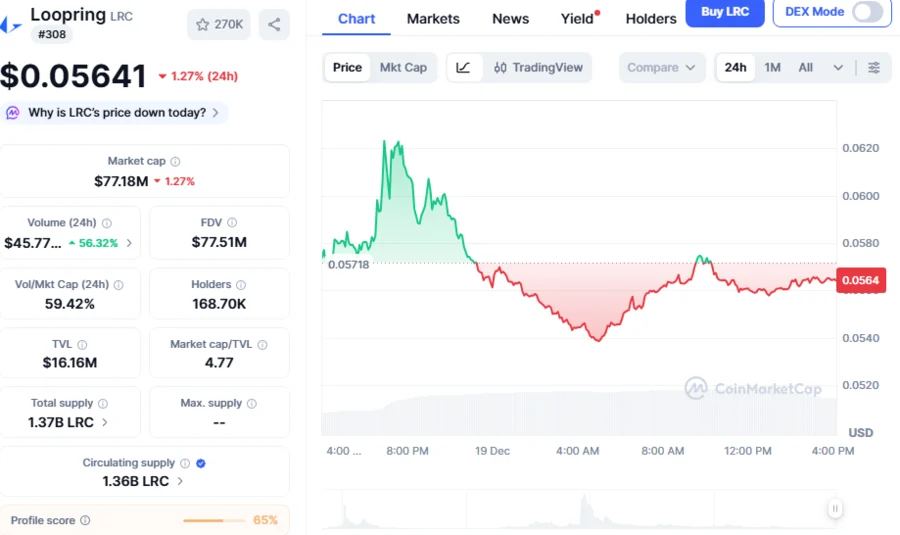Screen dimensions: 900x535
Task: Toggle the DEX Mode switch
Action: point(867,12)
